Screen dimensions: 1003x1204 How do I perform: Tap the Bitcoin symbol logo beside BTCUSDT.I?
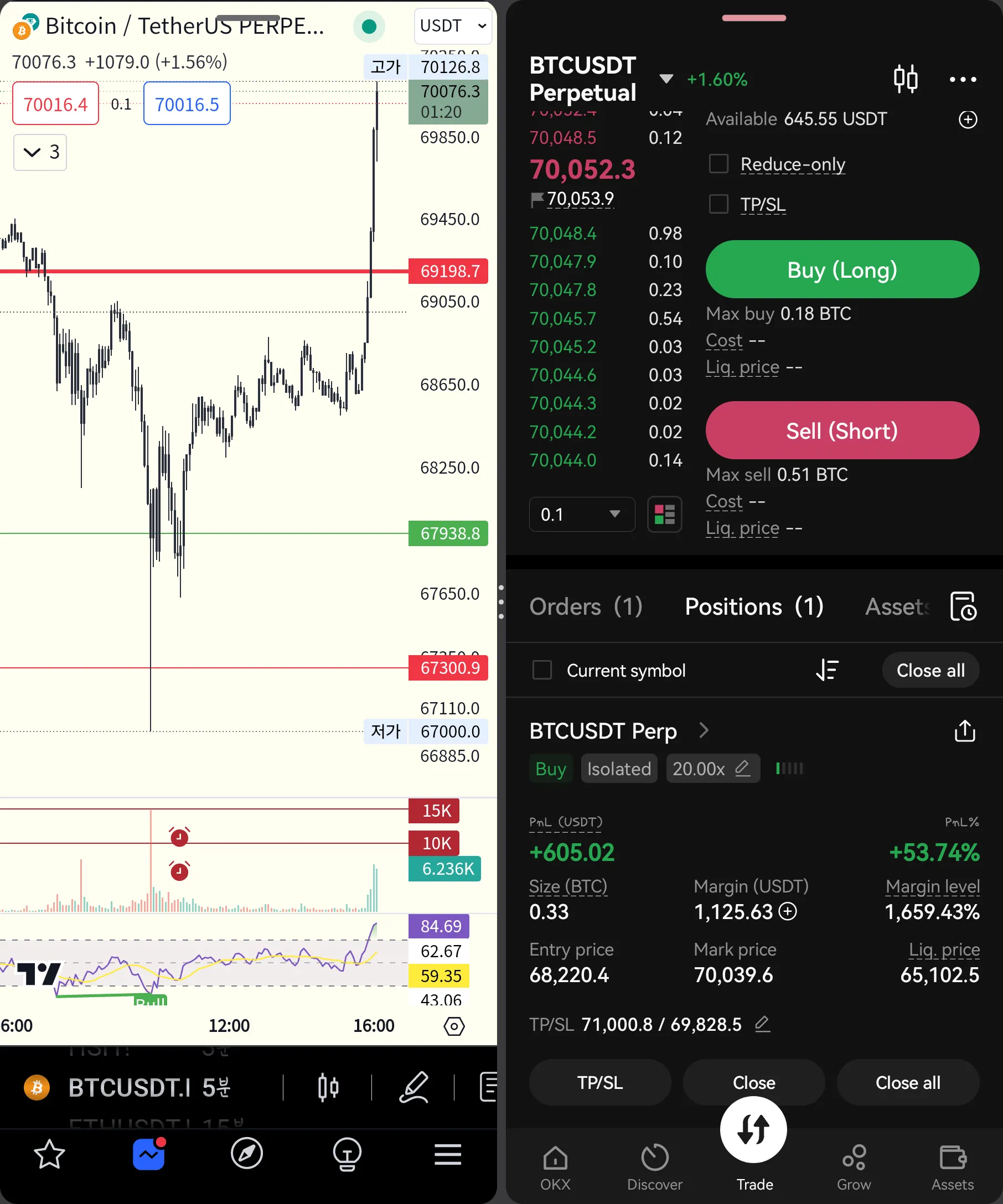pos(37,1087)
